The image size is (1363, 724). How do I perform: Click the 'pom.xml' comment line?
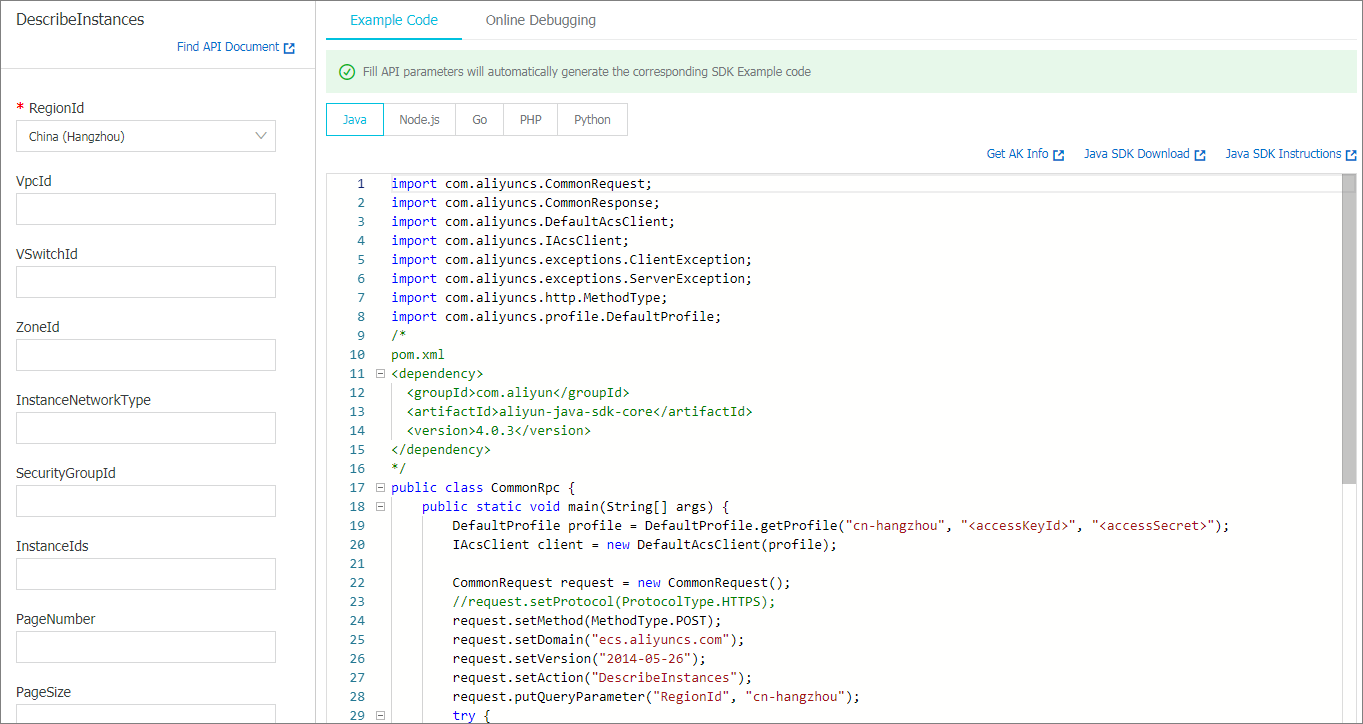point(418,355)
